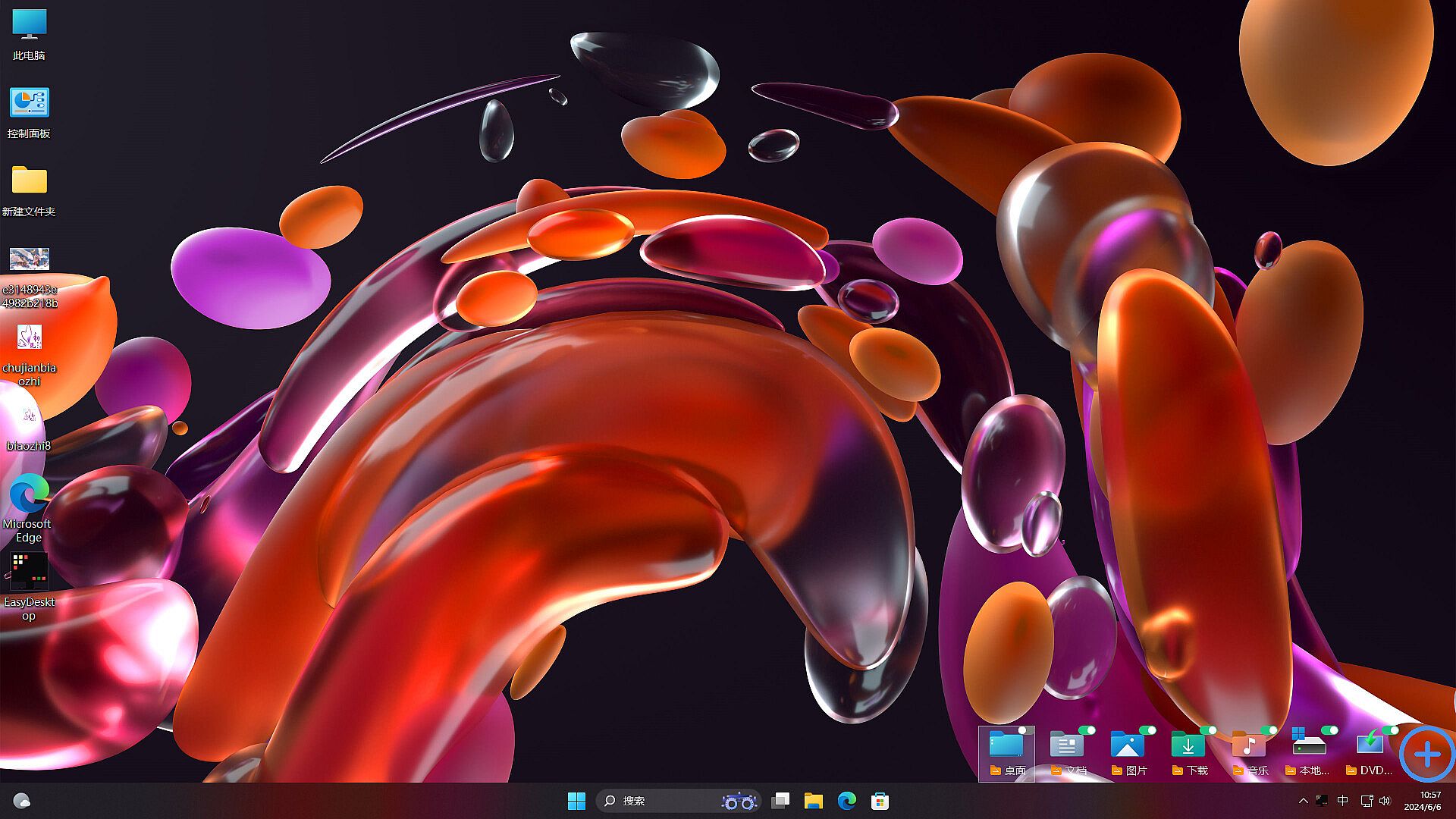The width and height of the screenshot is (1456, 819).
Task: Open File Explorer from the taskbar
Action: [x=814, y=801]
